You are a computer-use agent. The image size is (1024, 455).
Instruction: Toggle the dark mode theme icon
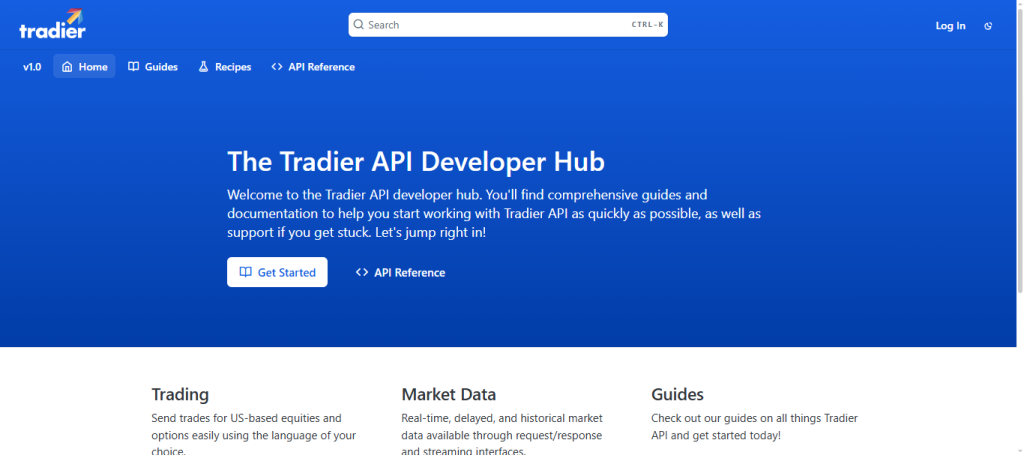pos(988,26)
